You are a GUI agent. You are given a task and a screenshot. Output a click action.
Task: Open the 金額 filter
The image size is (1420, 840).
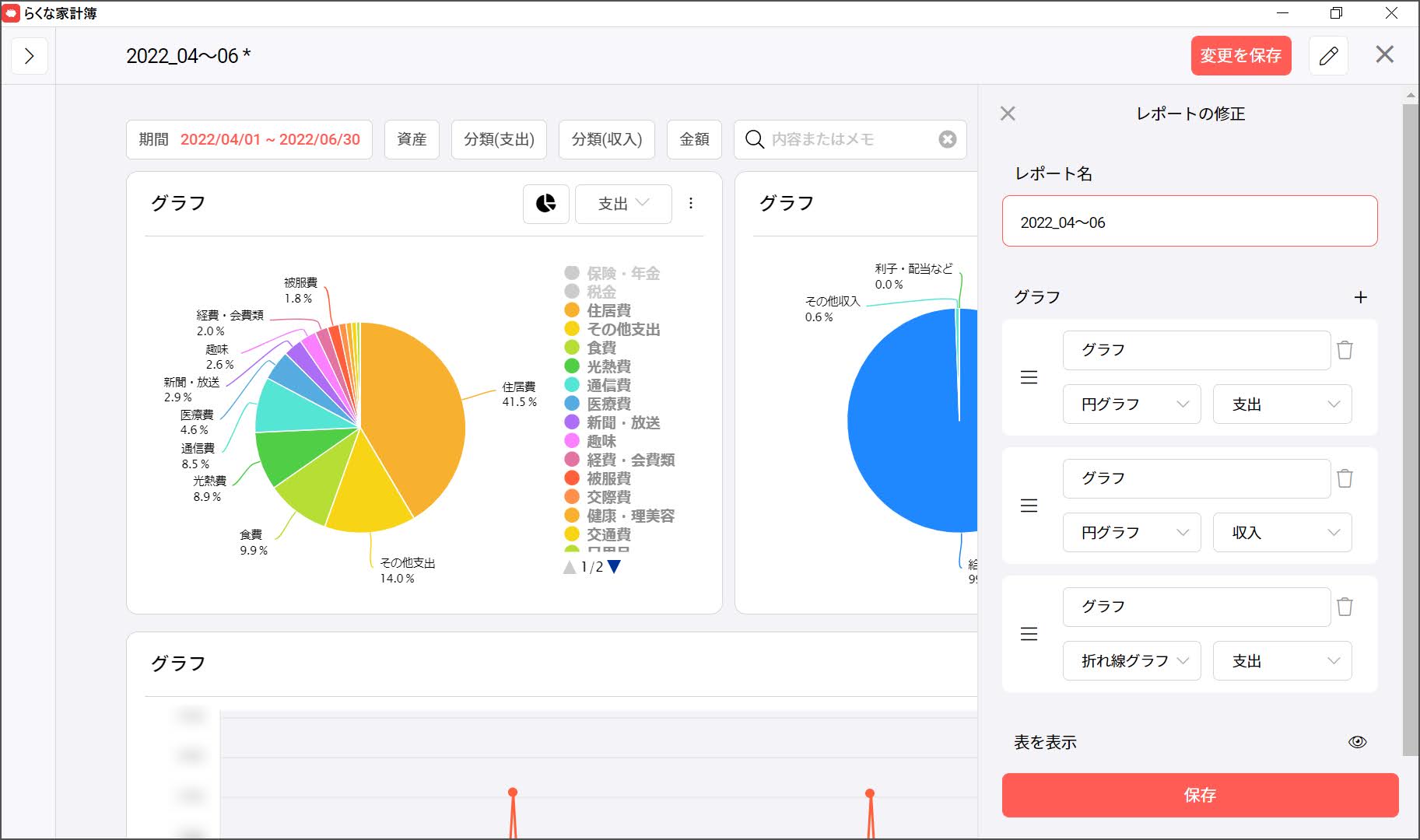tap(694, 139)
